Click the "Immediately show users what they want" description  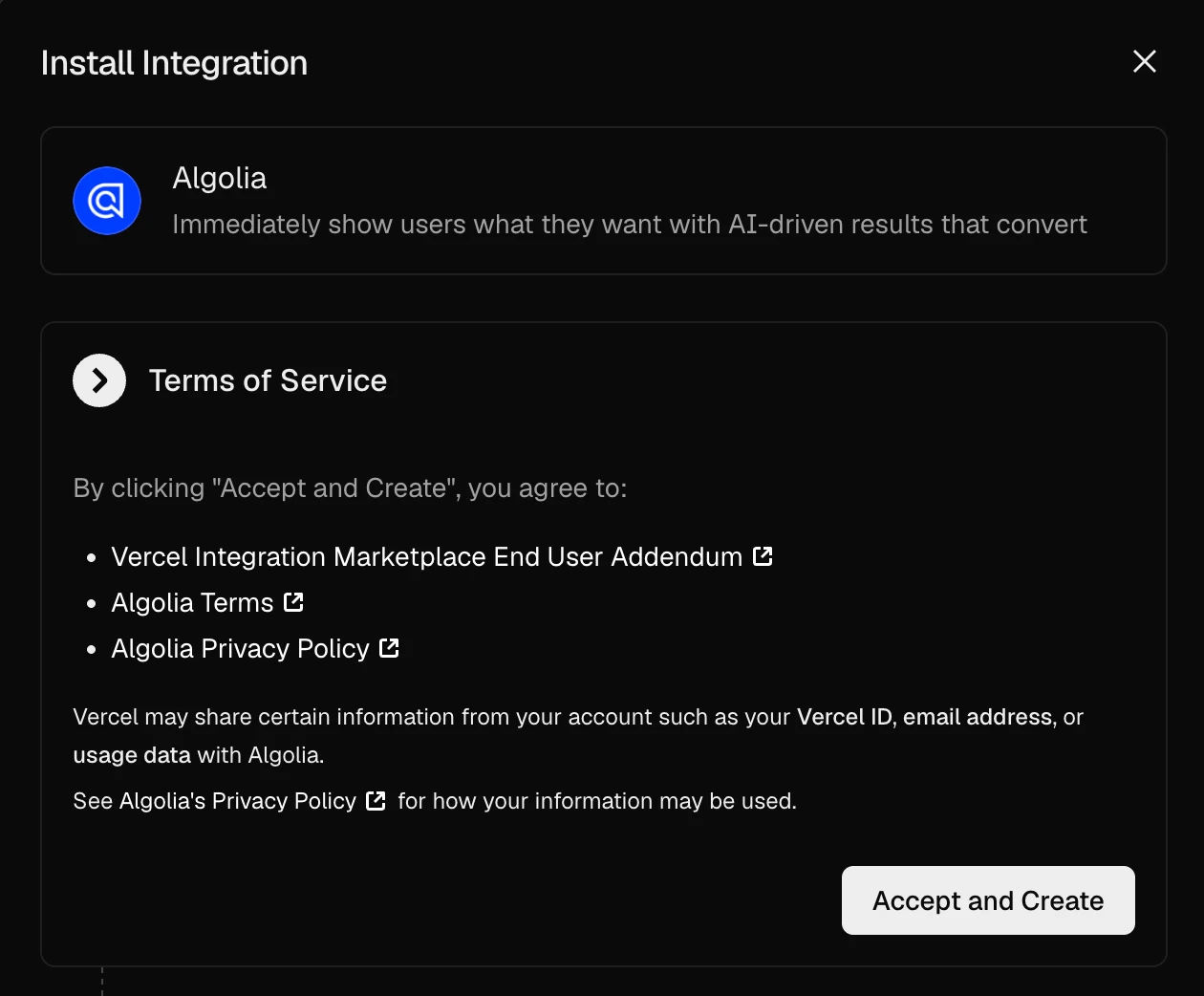pyautogui.click(x=629, y=225)
